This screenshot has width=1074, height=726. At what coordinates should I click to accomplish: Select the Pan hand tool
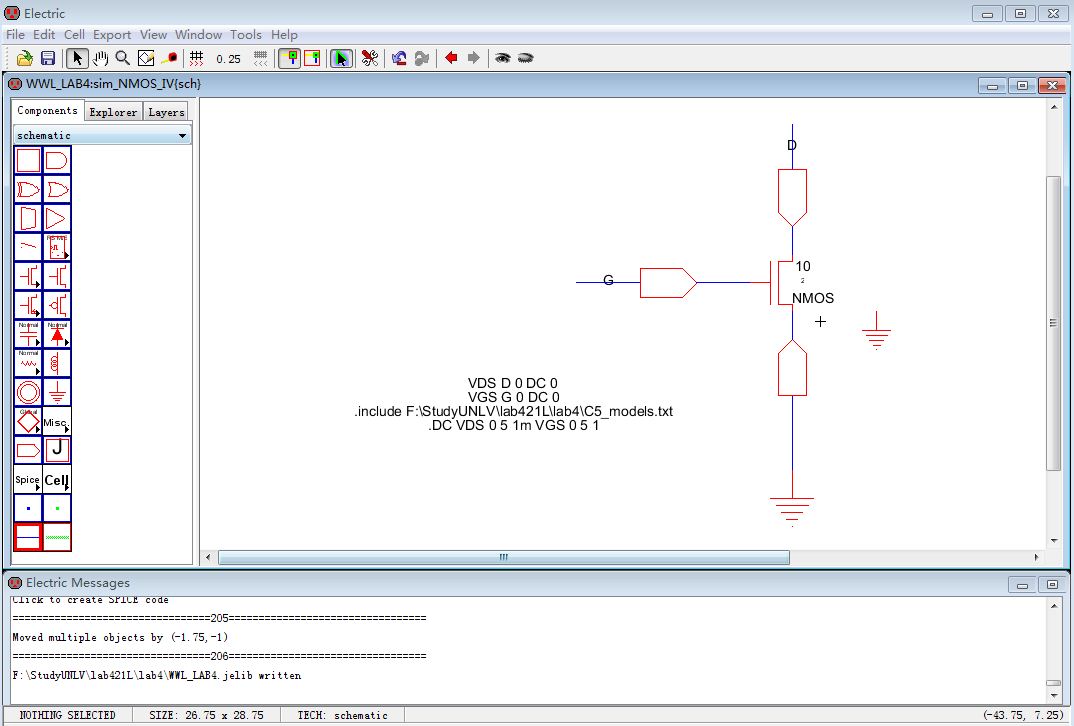click(100, 59)
